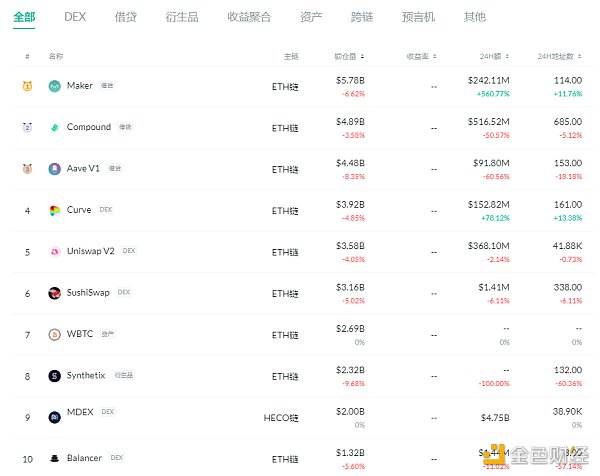Screen dimensions: 600x476
Task: Open the Balancer project link
Action: [x=84, y=458]
